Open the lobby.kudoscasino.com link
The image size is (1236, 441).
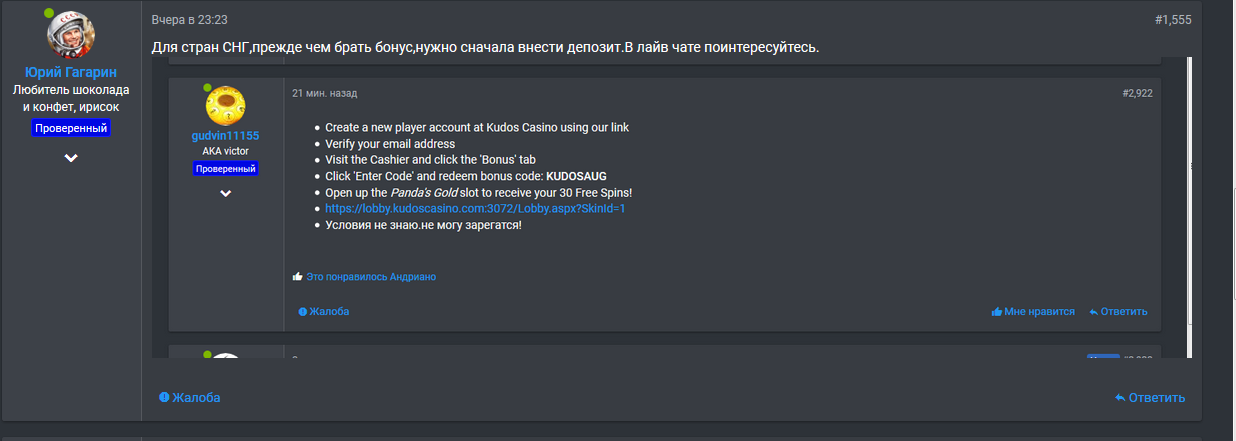475,209
